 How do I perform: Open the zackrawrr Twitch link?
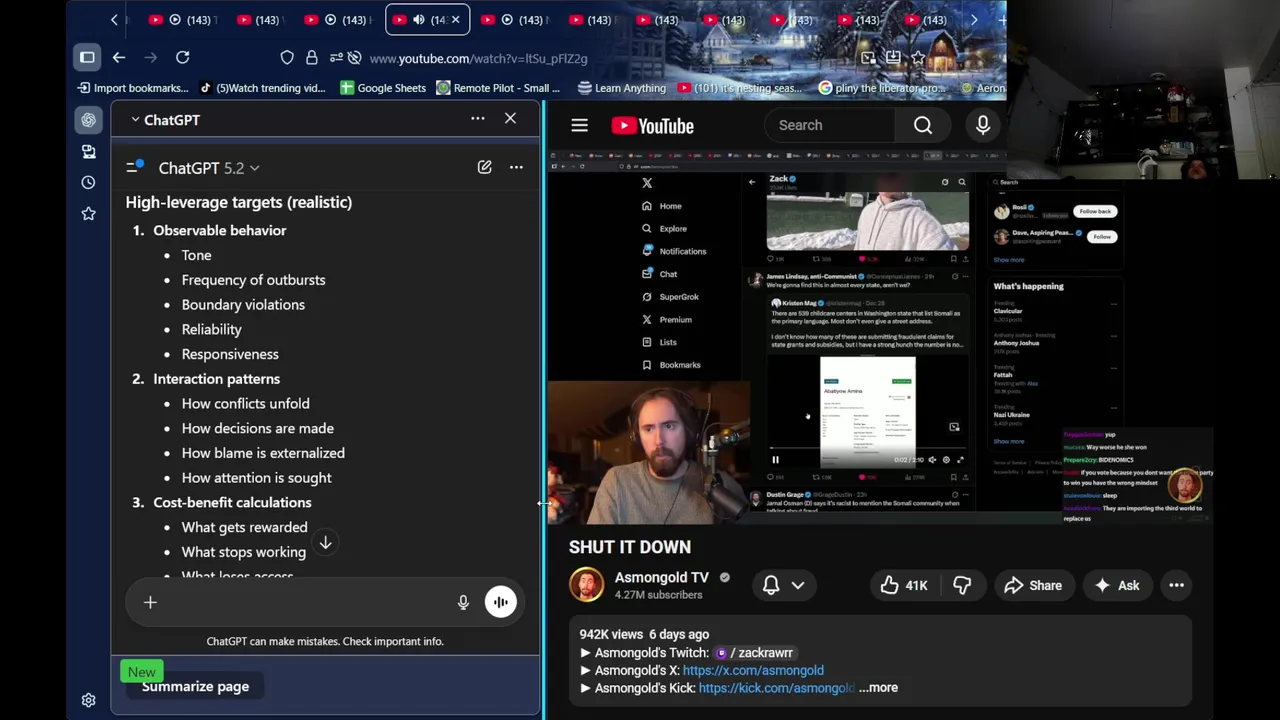tap(754, 653)
